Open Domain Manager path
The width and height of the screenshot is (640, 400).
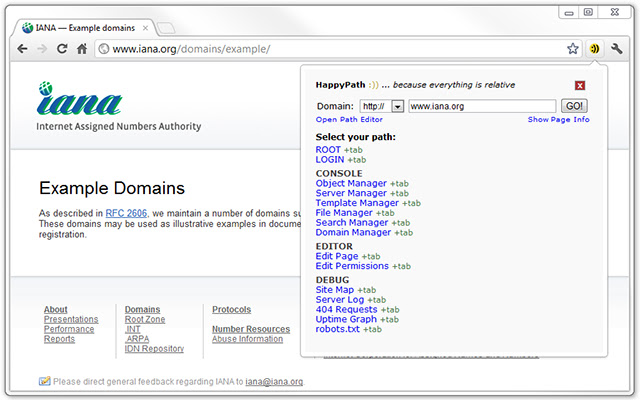click(x=353, y=232)
